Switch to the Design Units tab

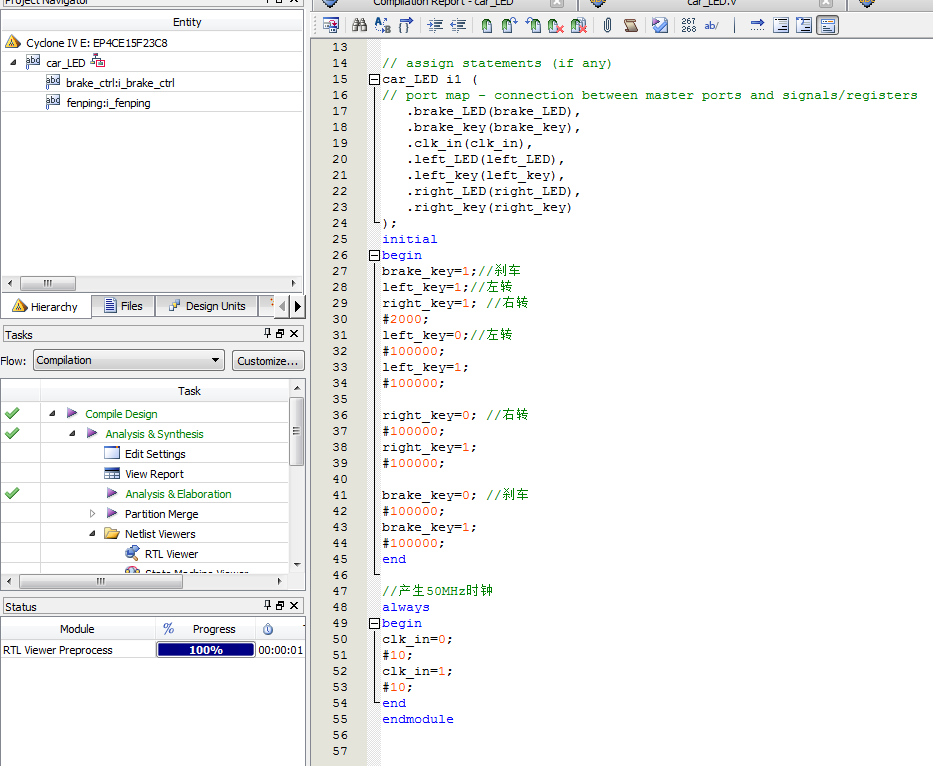[x=207, y=306]
